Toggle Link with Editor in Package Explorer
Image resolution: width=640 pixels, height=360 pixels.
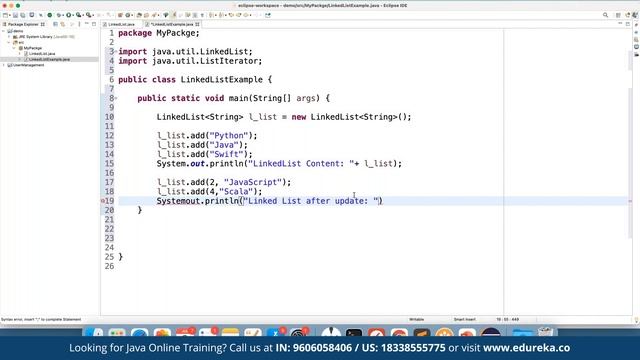point(62,24)
